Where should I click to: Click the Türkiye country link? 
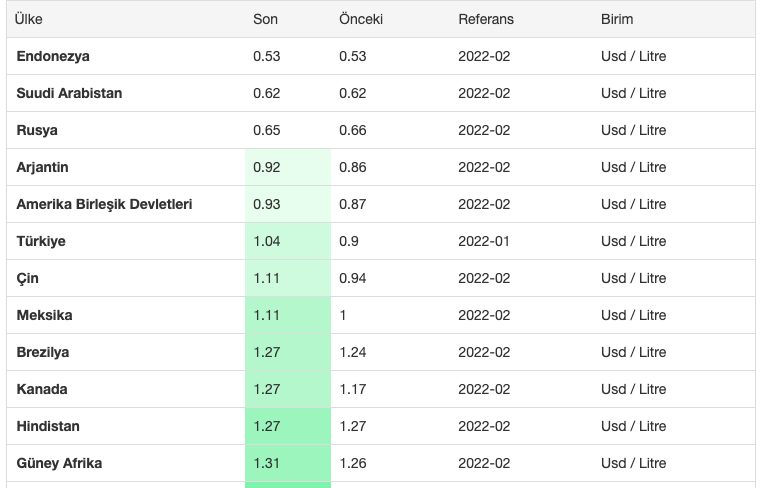(x=41, y=241)
